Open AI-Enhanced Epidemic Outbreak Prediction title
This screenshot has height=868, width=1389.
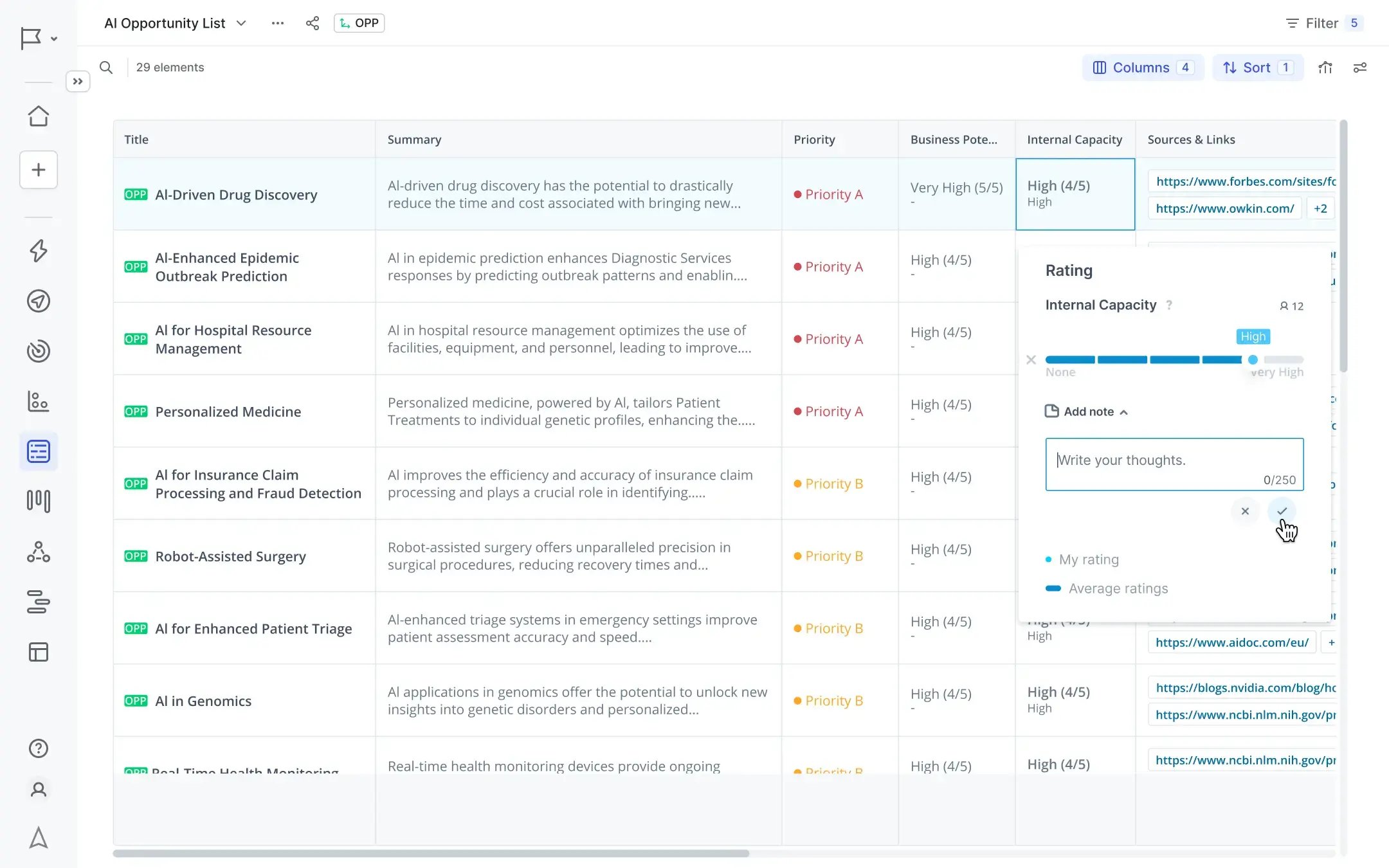point(227,267)
